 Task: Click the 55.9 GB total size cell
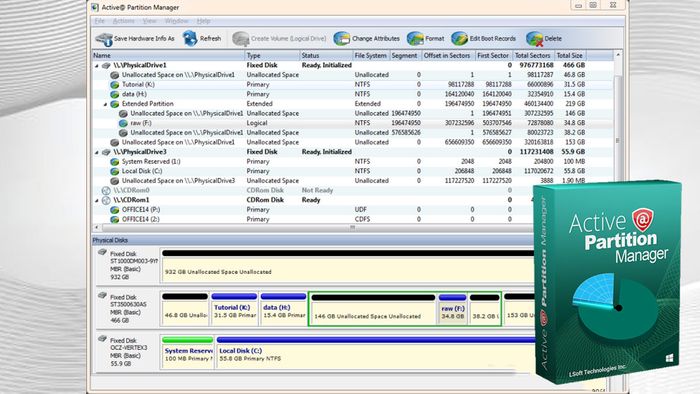pyautogui.click(x=573, y=152)
